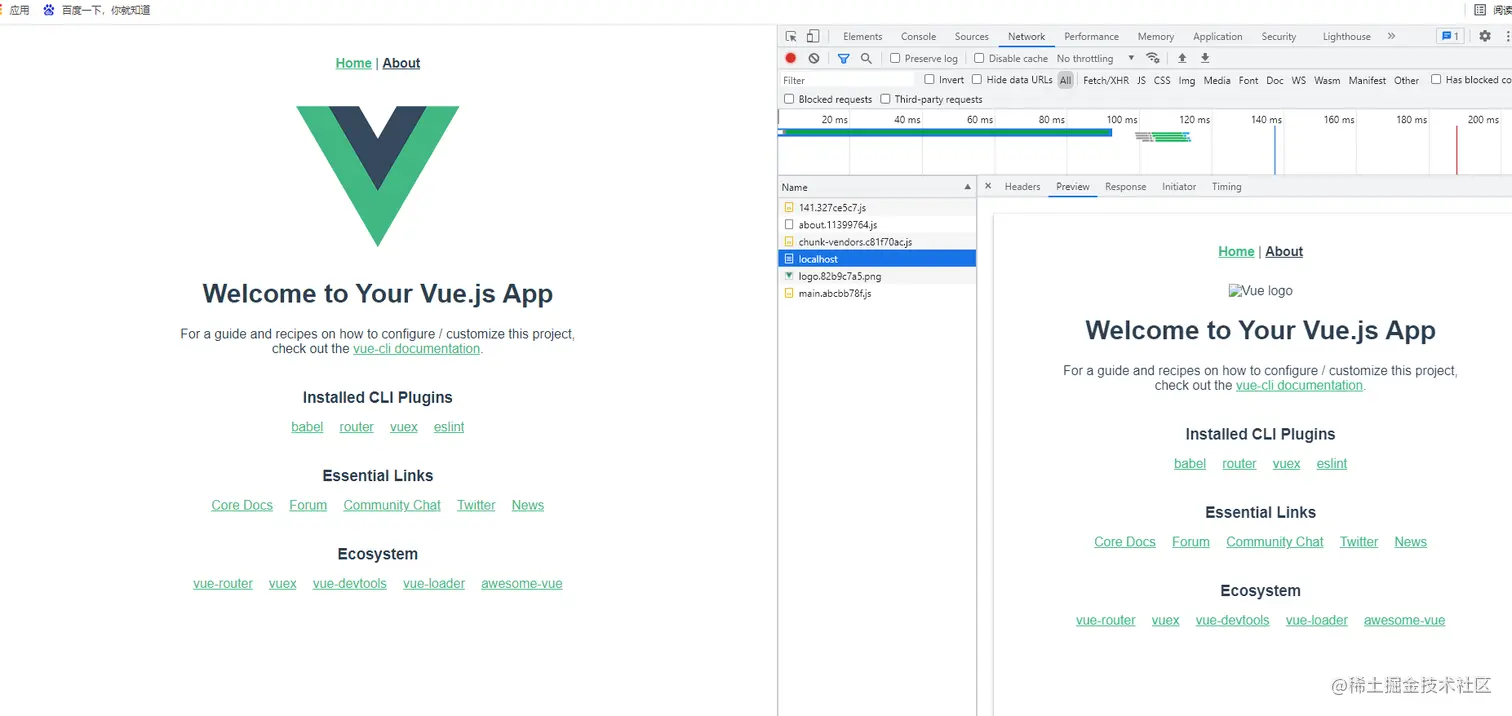Filter requests by Img type
This screenshot has height=716, width=1512.
click(x=1186, y=80)
